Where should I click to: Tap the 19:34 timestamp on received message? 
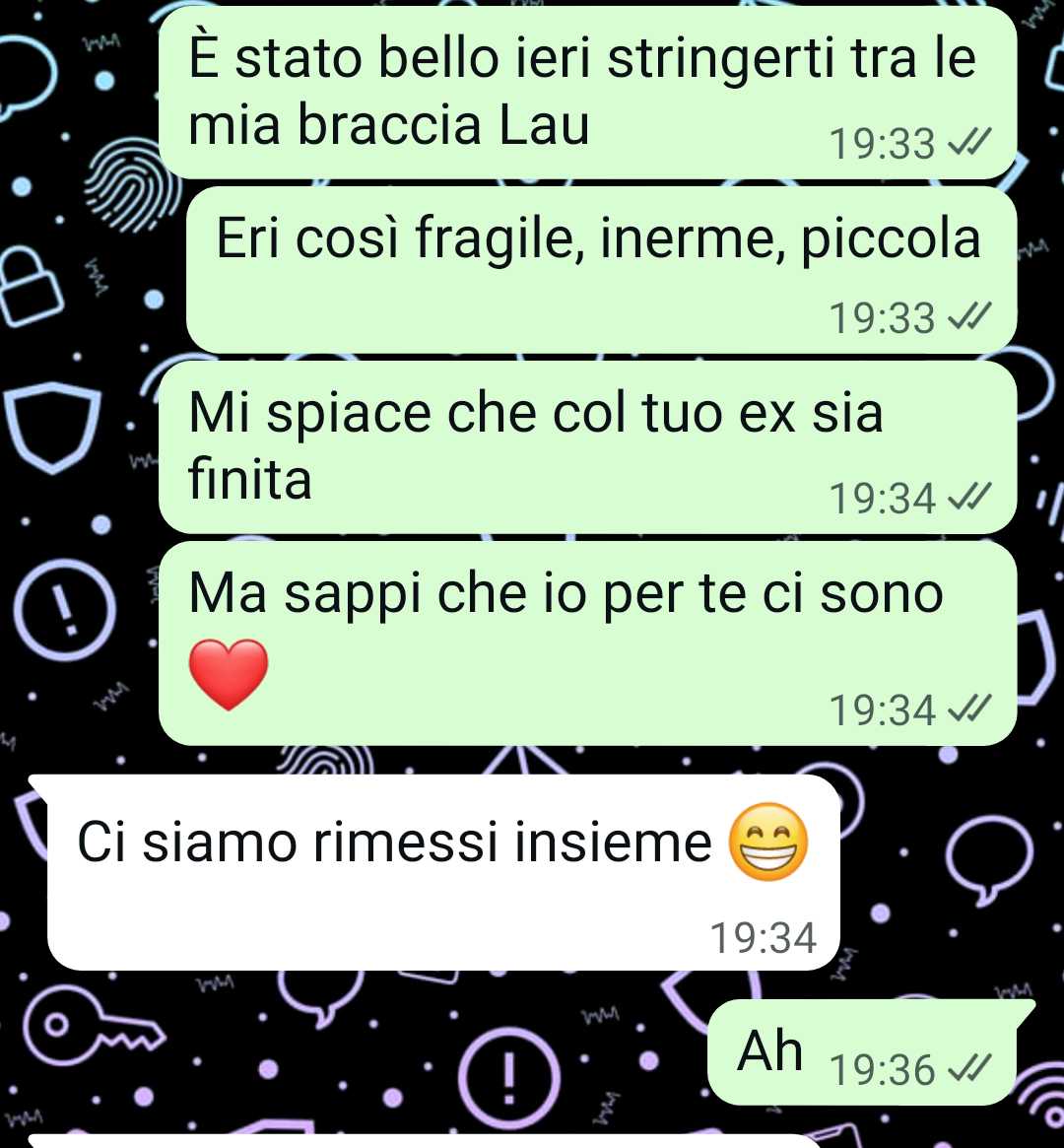pos(764,937)
